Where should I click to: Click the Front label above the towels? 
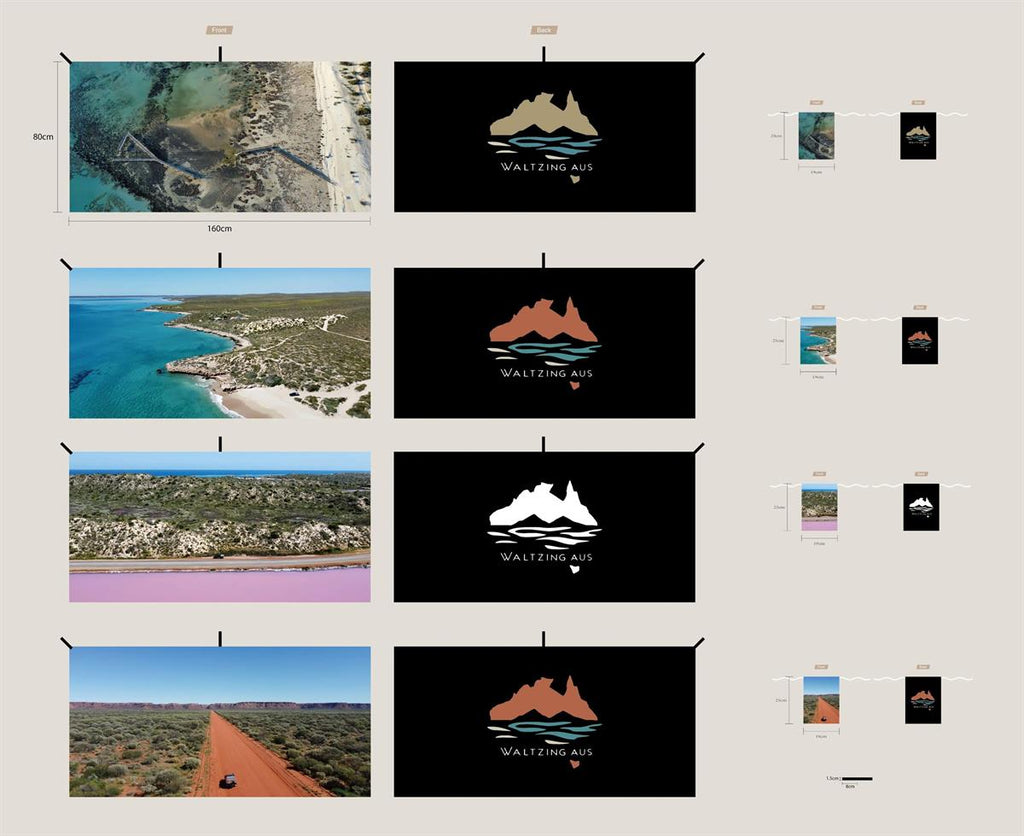click(219, 31)
